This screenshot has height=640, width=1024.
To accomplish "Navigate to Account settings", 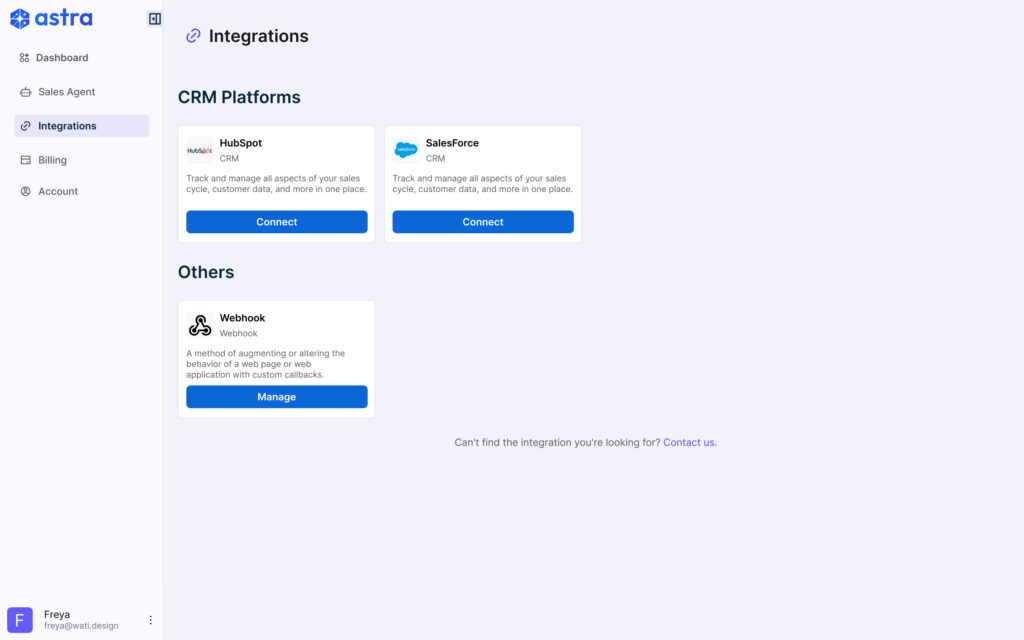I will [x=58, y=191].
